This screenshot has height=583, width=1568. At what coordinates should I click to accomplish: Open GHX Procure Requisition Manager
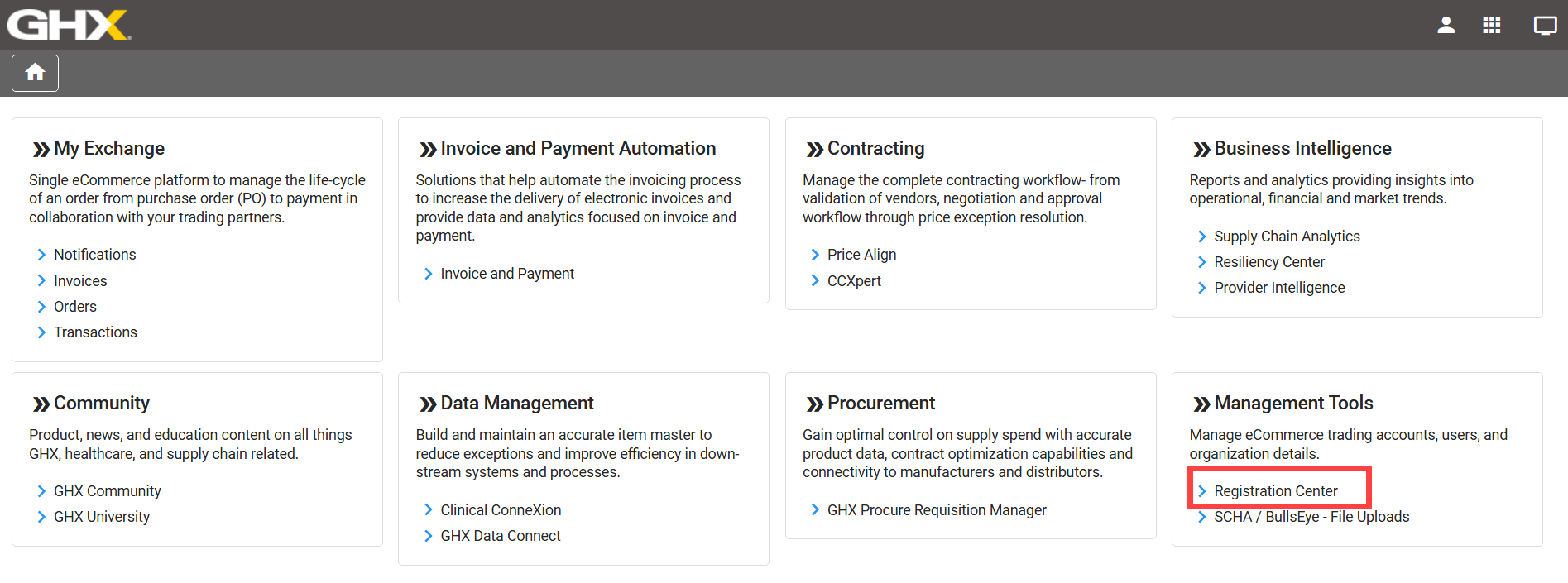click(x=937, y=510)
